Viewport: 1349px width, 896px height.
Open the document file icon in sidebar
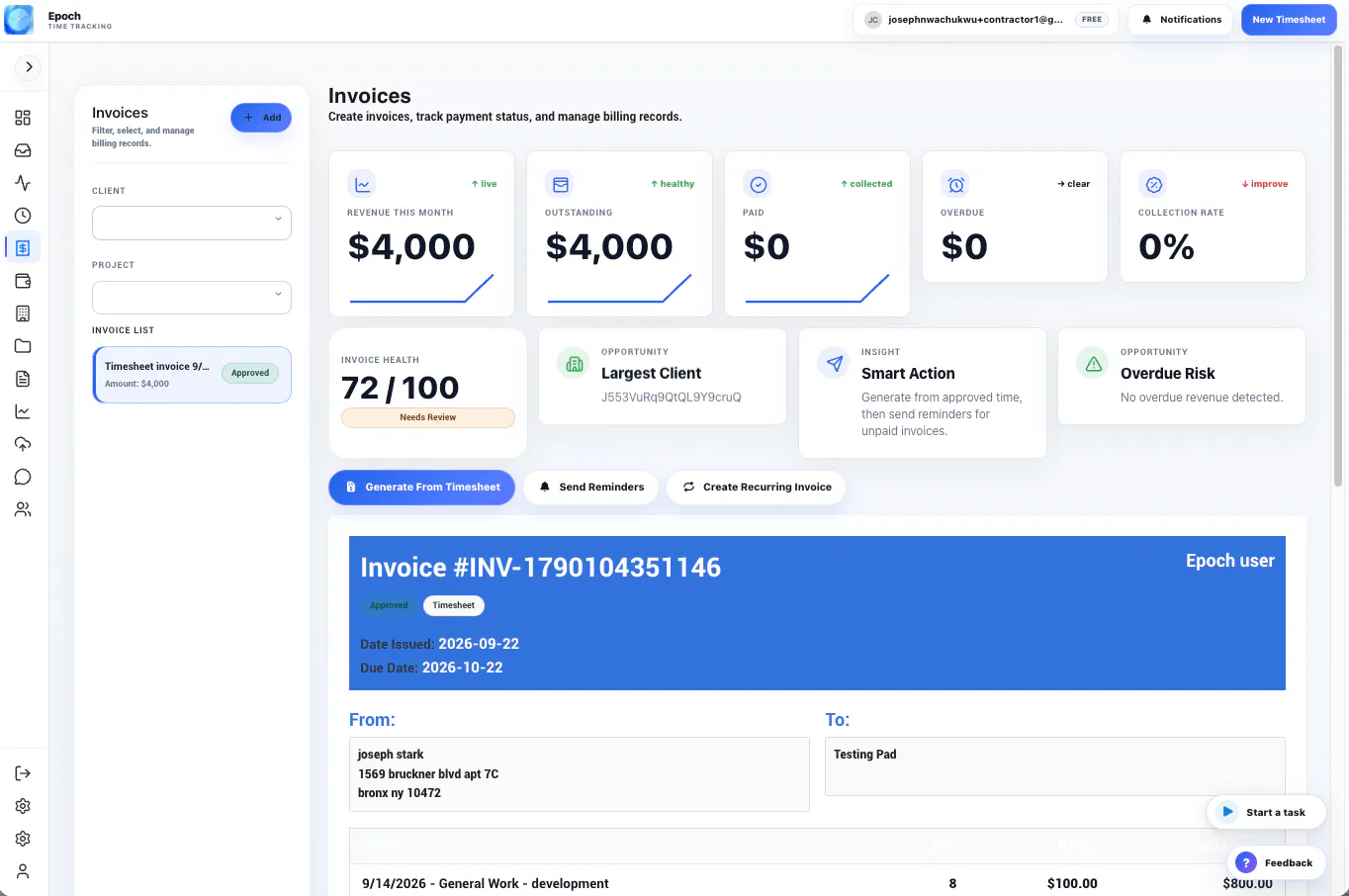coord(23,379)
